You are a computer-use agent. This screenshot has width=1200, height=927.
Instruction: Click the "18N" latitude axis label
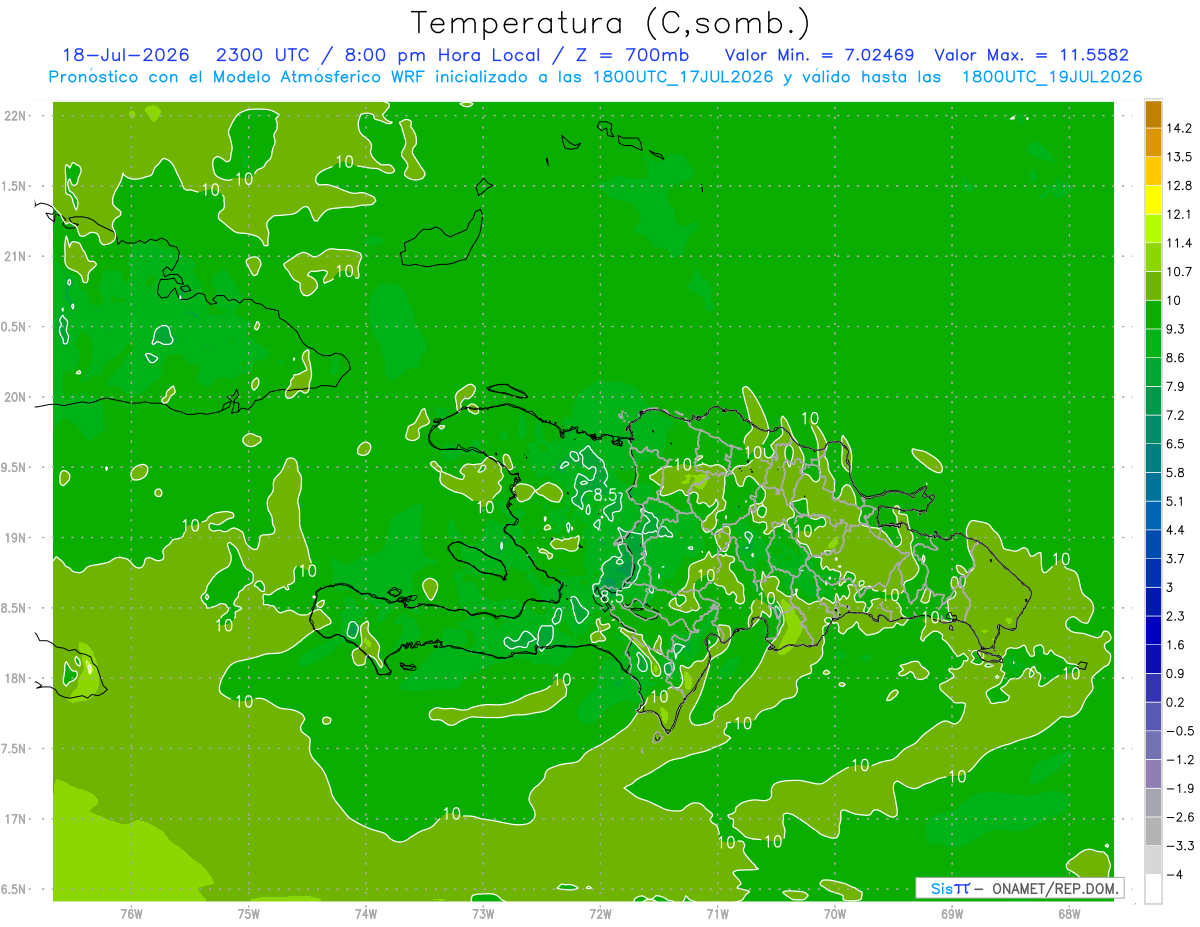coord(17,678)
